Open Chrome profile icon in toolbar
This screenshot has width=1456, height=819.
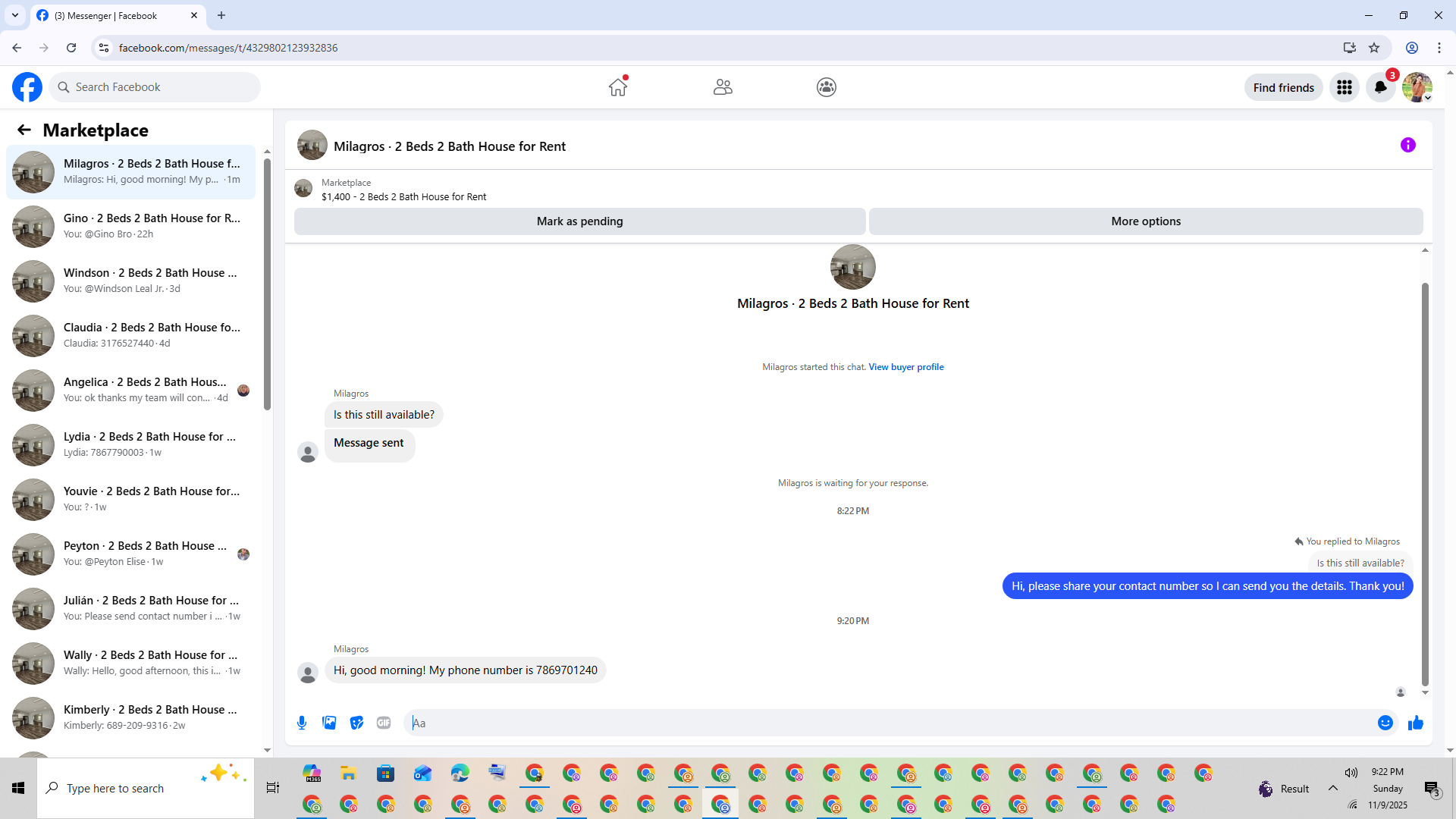pos(1412,48)
